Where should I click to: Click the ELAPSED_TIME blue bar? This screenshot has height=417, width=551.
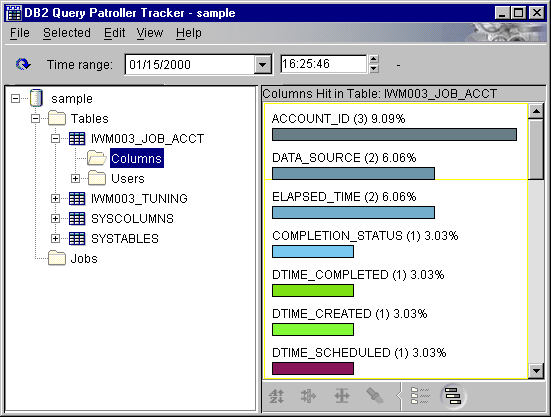coord(354,213)
